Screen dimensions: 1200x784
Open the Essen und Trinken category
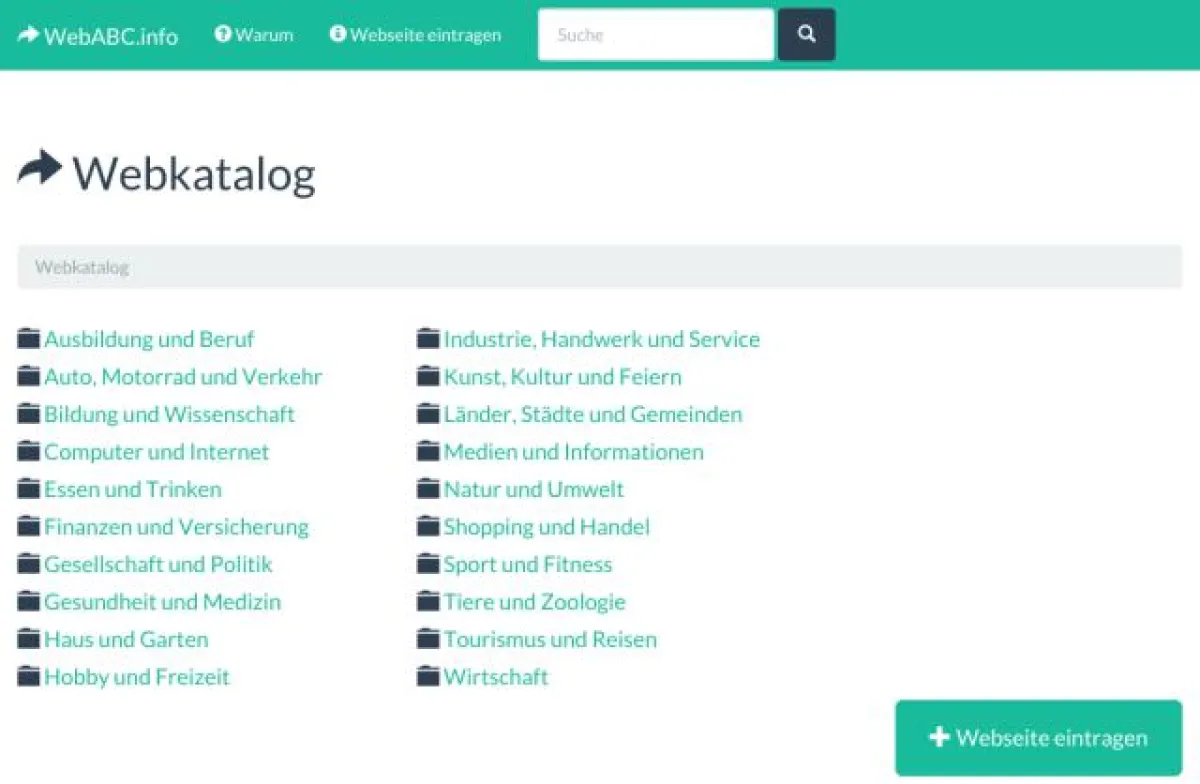(132, 489)
